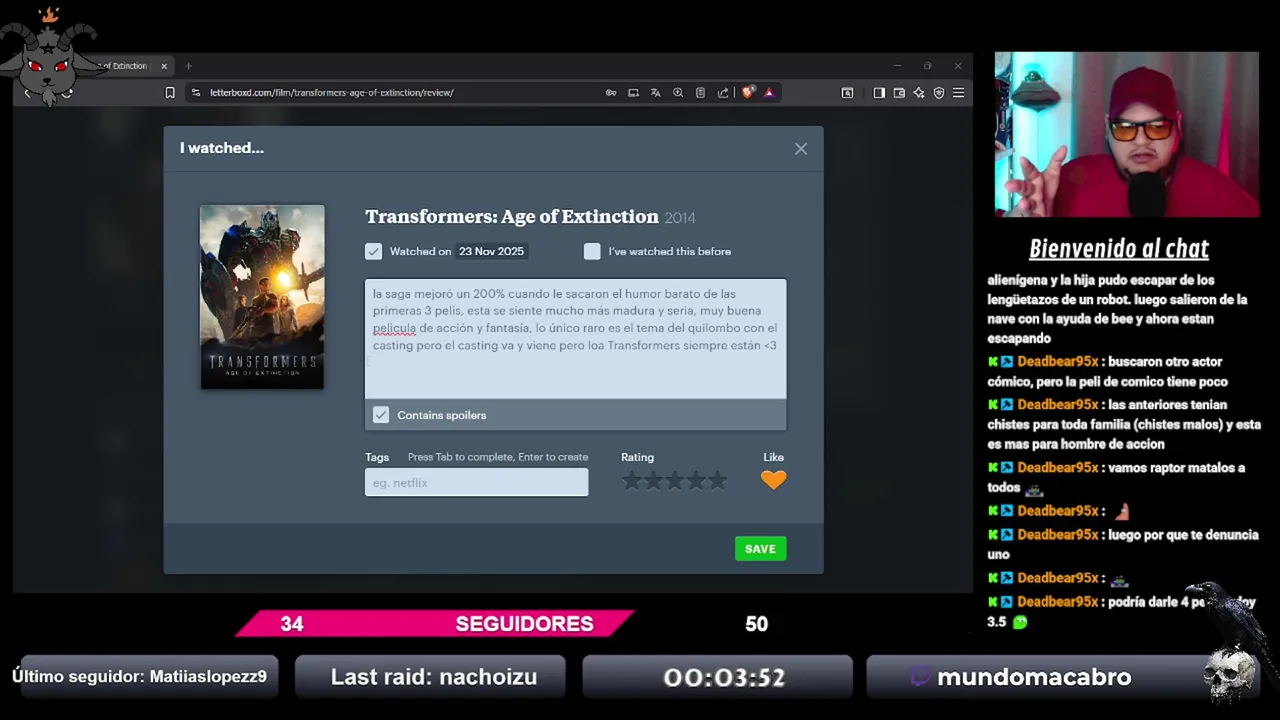Tick the 'I've watched this before' checkbox
Viewport: 1280px width, 720px height.
point(592,251)
